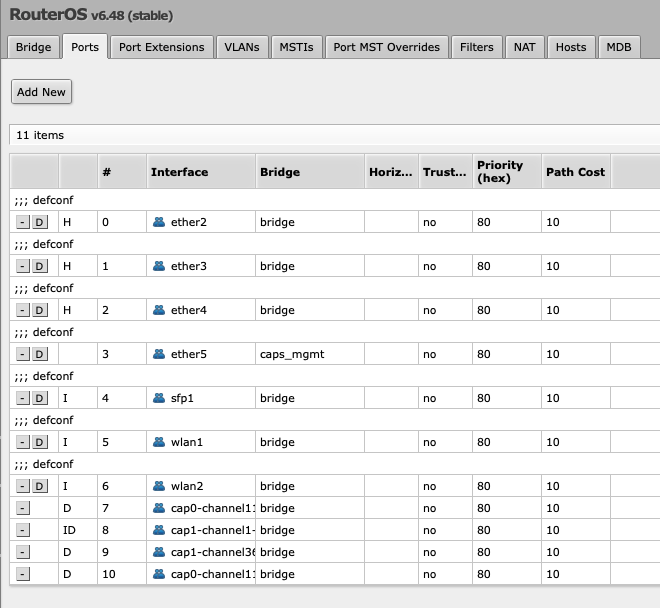Click the interface icon in row 7
Image resolution: width=660 pixels, height=608 pixels.
(x=159, y=508)
